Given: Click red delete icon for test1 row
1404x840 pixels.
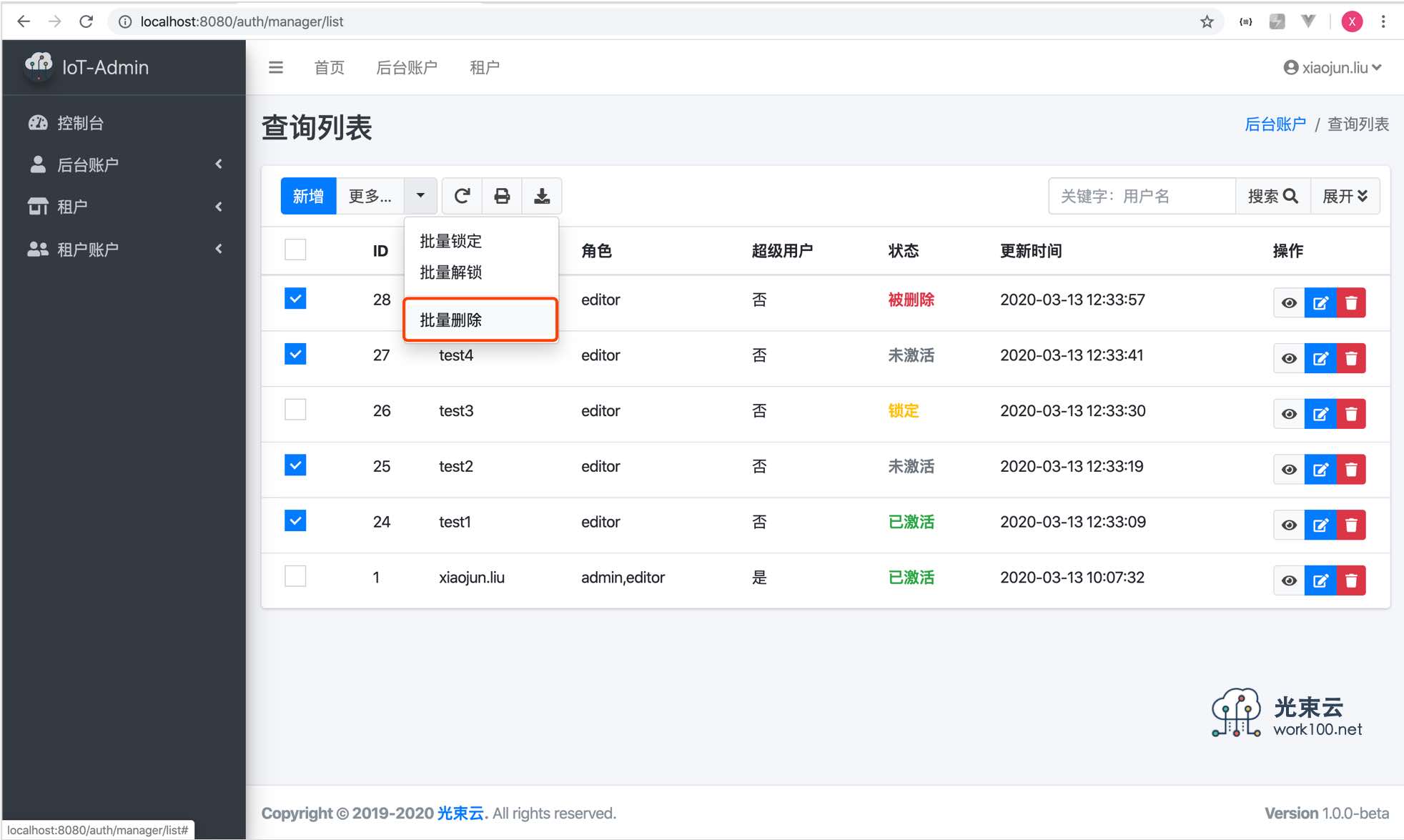Looking at the screenshot, I should tap(1350, 525).
